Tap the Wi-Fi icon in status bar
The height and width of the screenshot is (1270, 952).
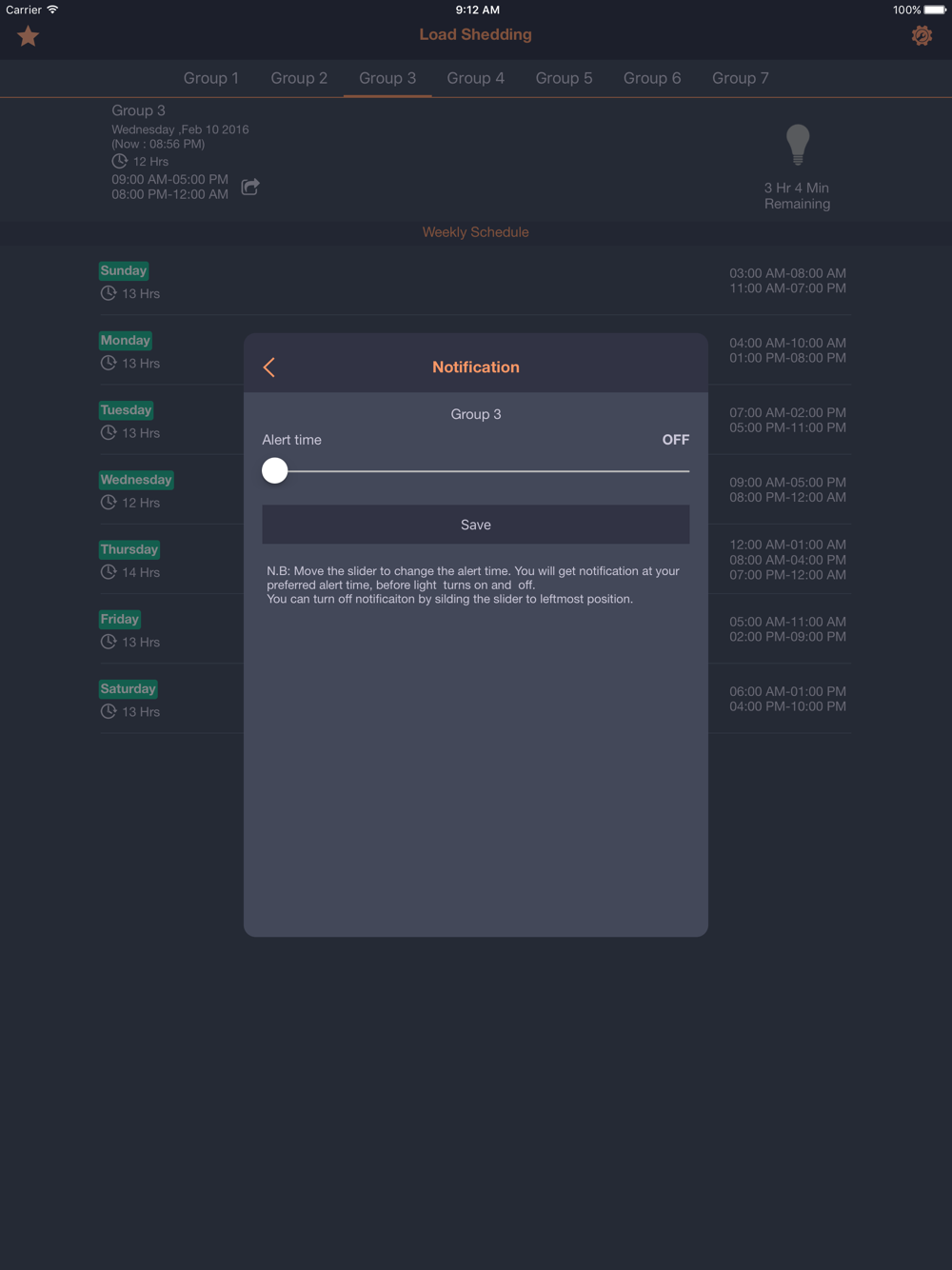(x=52, y=10)
